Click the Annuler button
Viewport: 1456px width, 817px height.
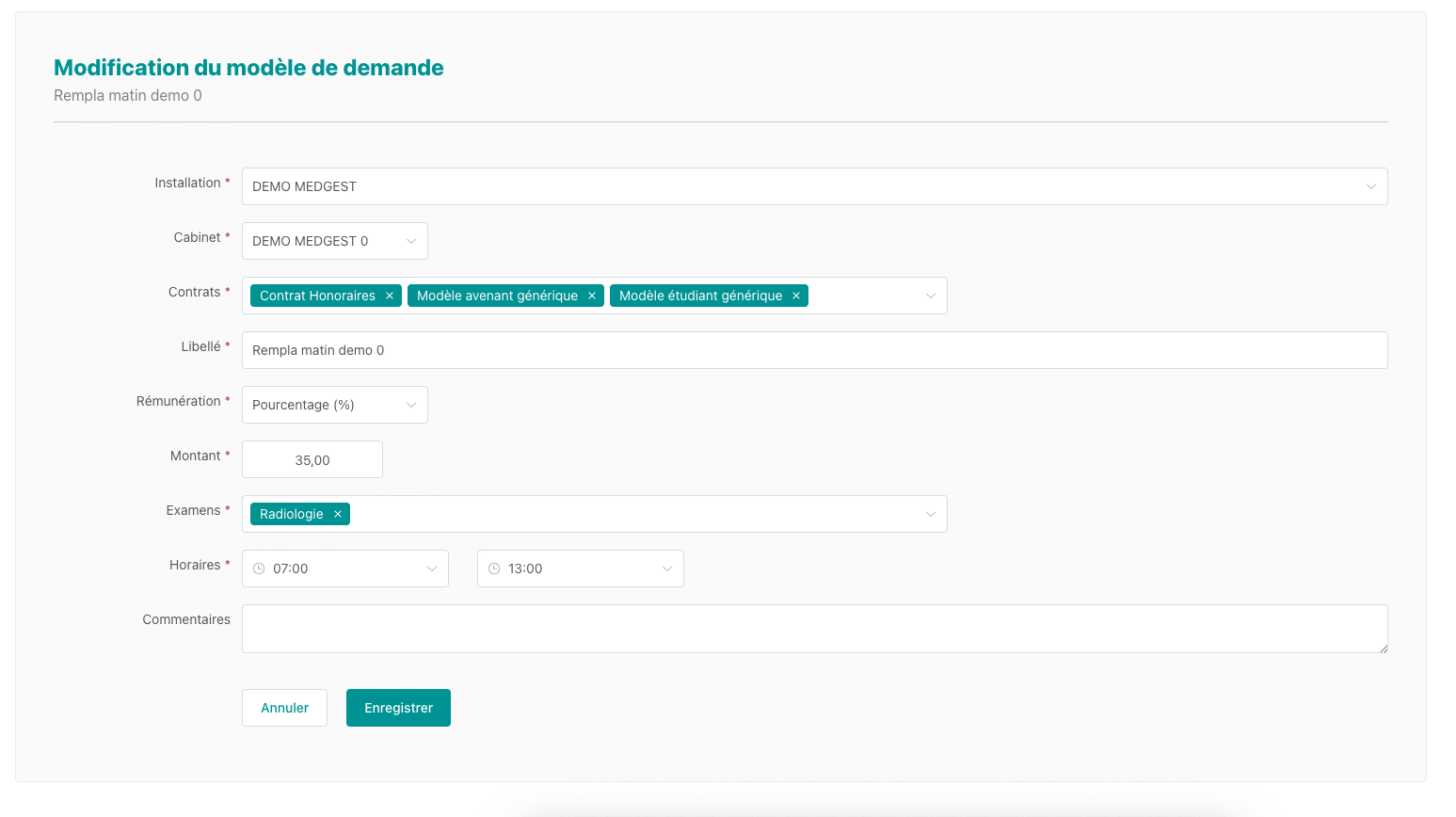coord(284,708)
